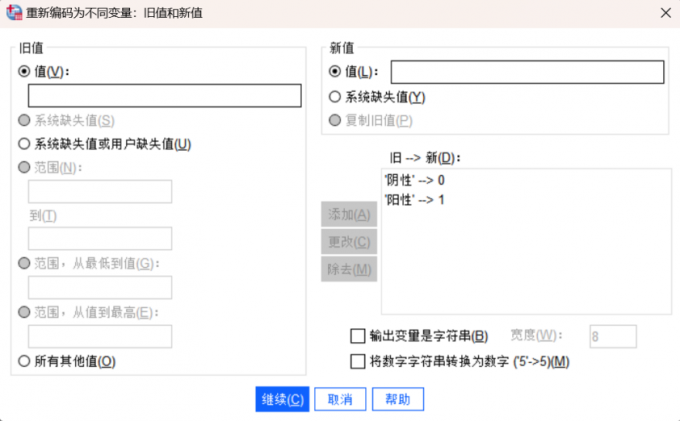
Task: Click the 取消 button
Action: coord(340,399)
